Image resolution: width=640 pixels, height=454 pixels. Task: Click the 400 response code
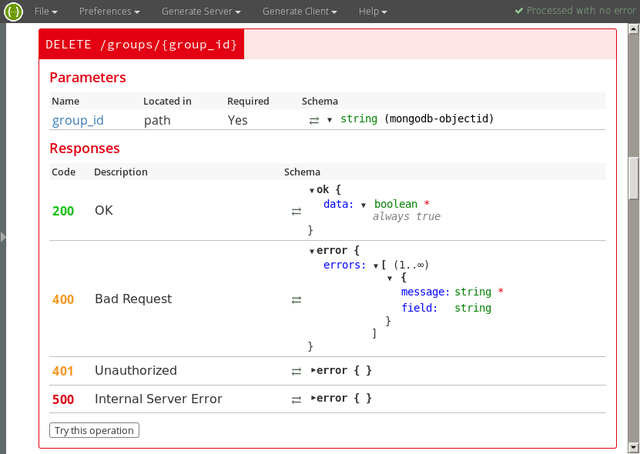63,300
